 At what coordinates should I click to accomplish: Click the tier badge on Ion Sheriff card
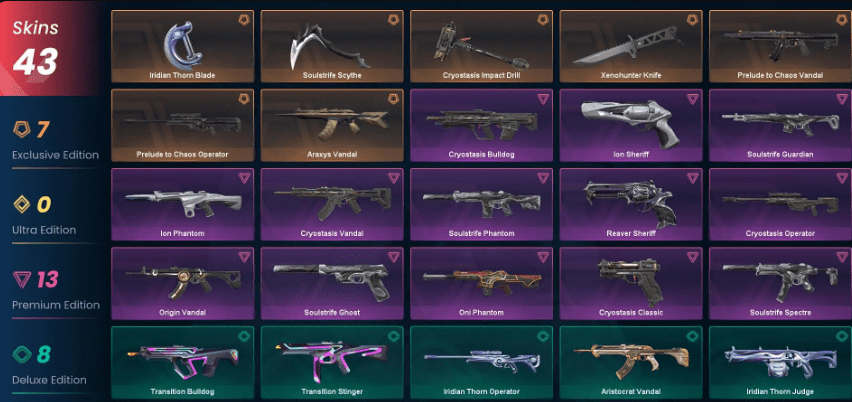692,99
